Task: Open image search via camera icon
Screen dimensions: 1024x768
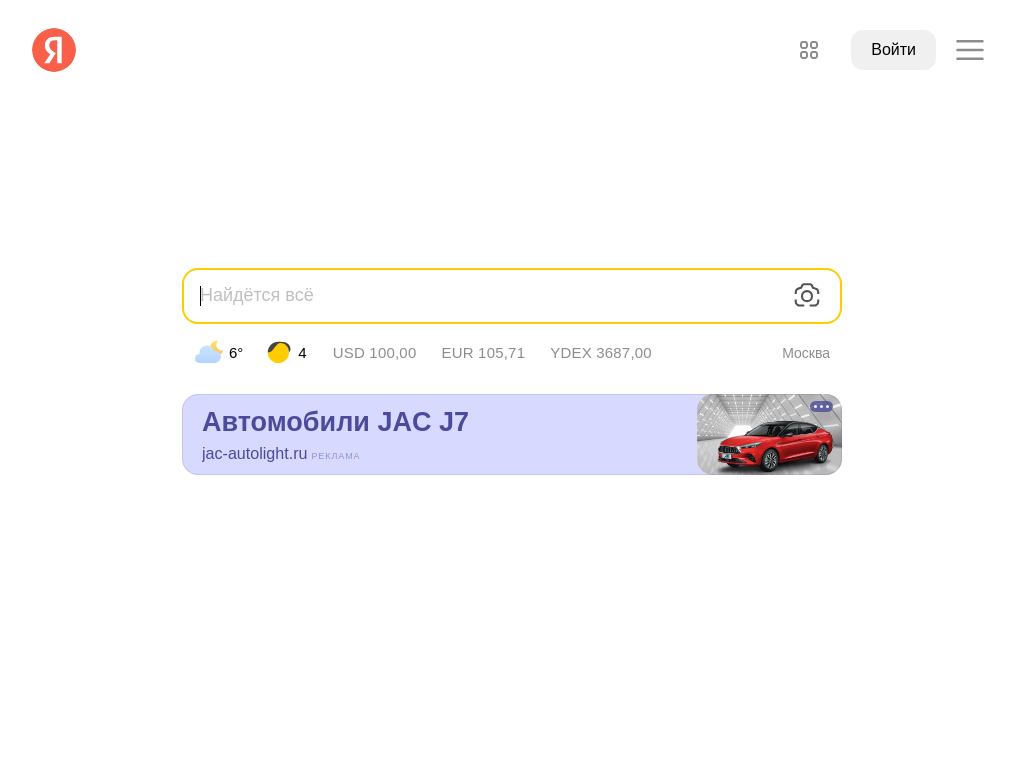Action: (x=807, y=295)
